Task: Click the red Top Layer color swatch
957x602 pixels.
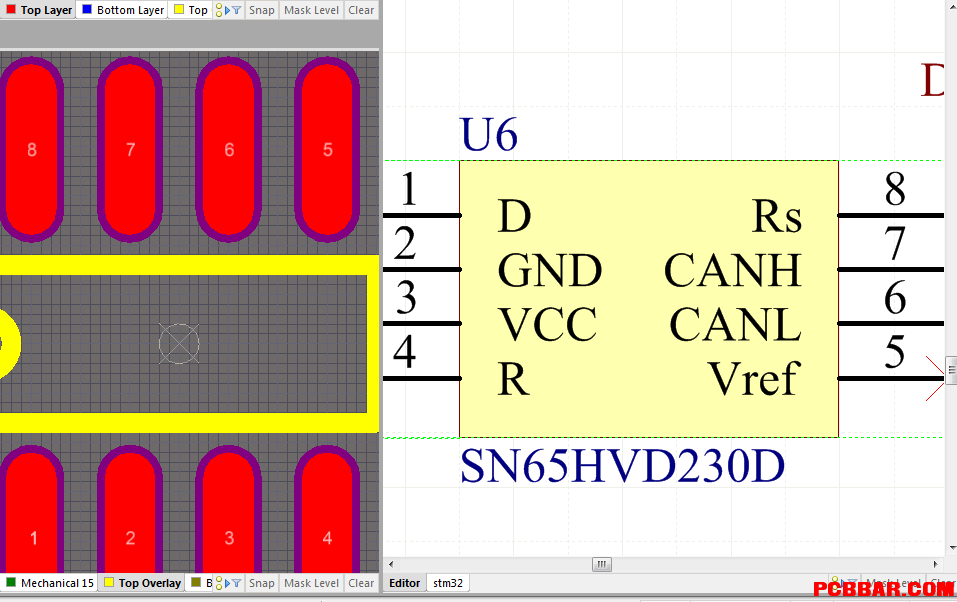Action: click(11, 9)
